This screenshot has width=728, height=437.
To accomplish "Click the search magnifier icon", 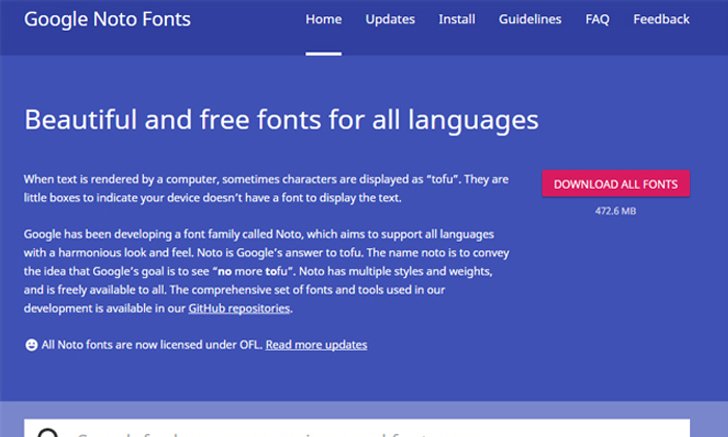I will point(48,433).
